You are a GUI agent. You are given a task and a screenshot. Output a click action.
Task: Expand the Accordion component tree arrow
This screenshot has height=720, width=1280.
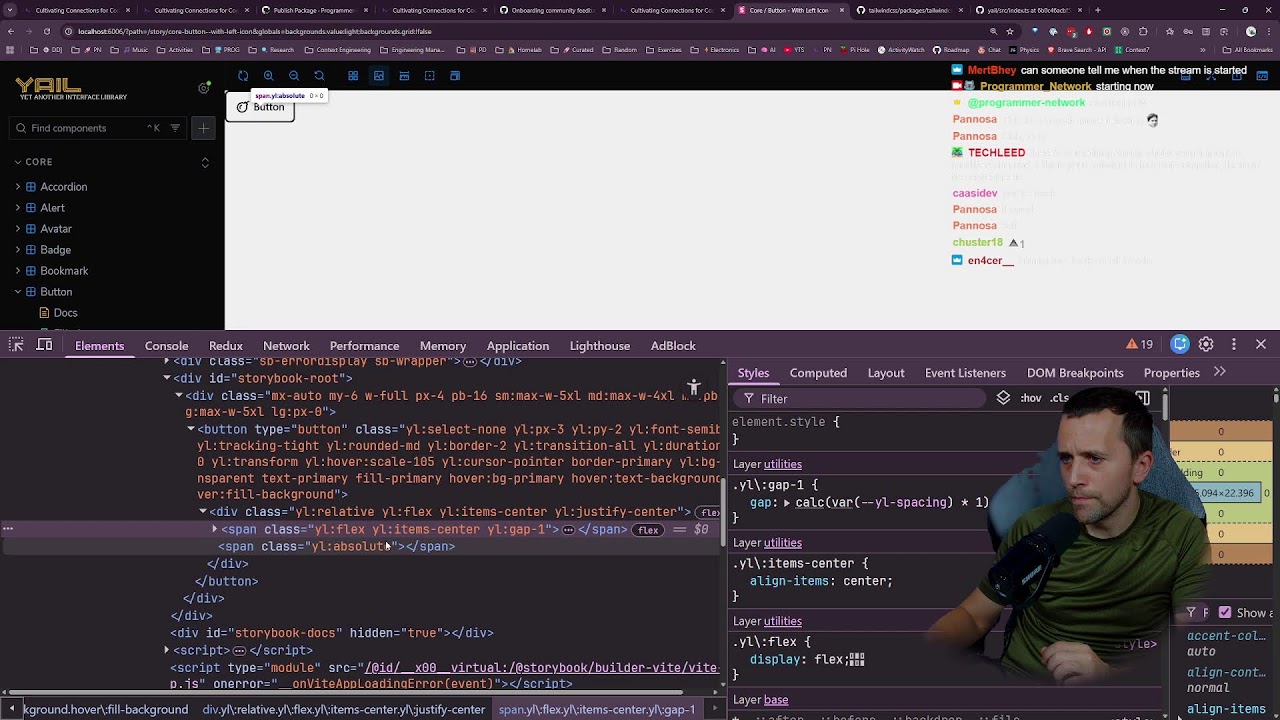(x=17, y=187)
